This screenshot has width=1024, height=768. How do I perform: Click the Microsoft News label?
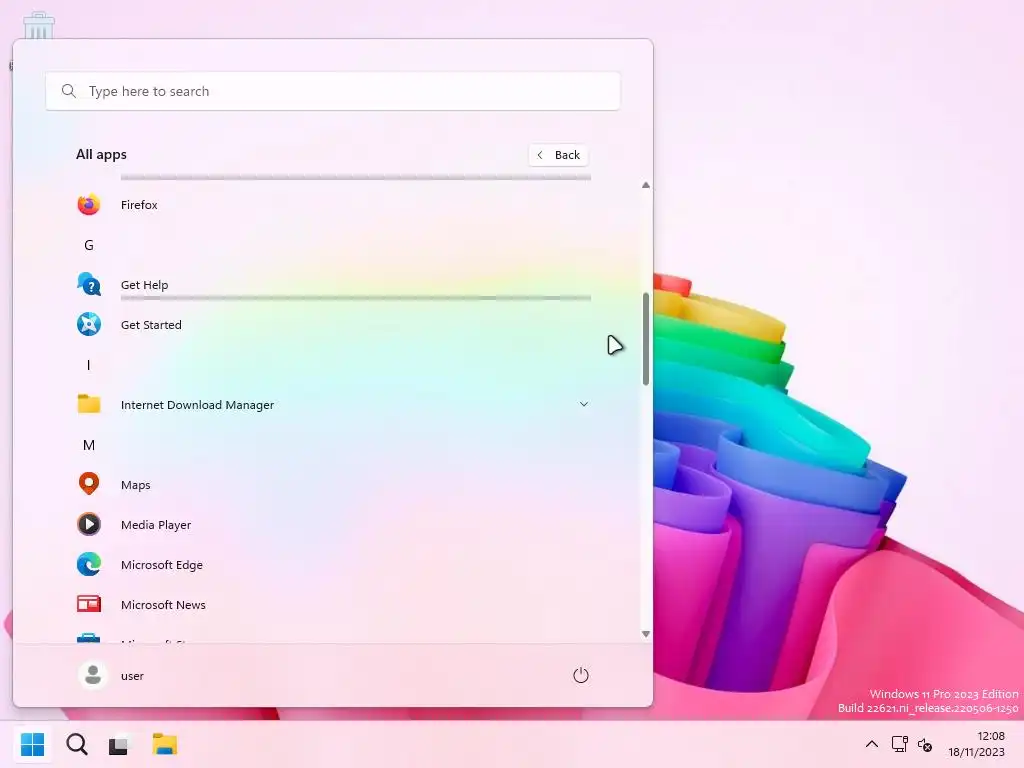[x=163, y=605]
